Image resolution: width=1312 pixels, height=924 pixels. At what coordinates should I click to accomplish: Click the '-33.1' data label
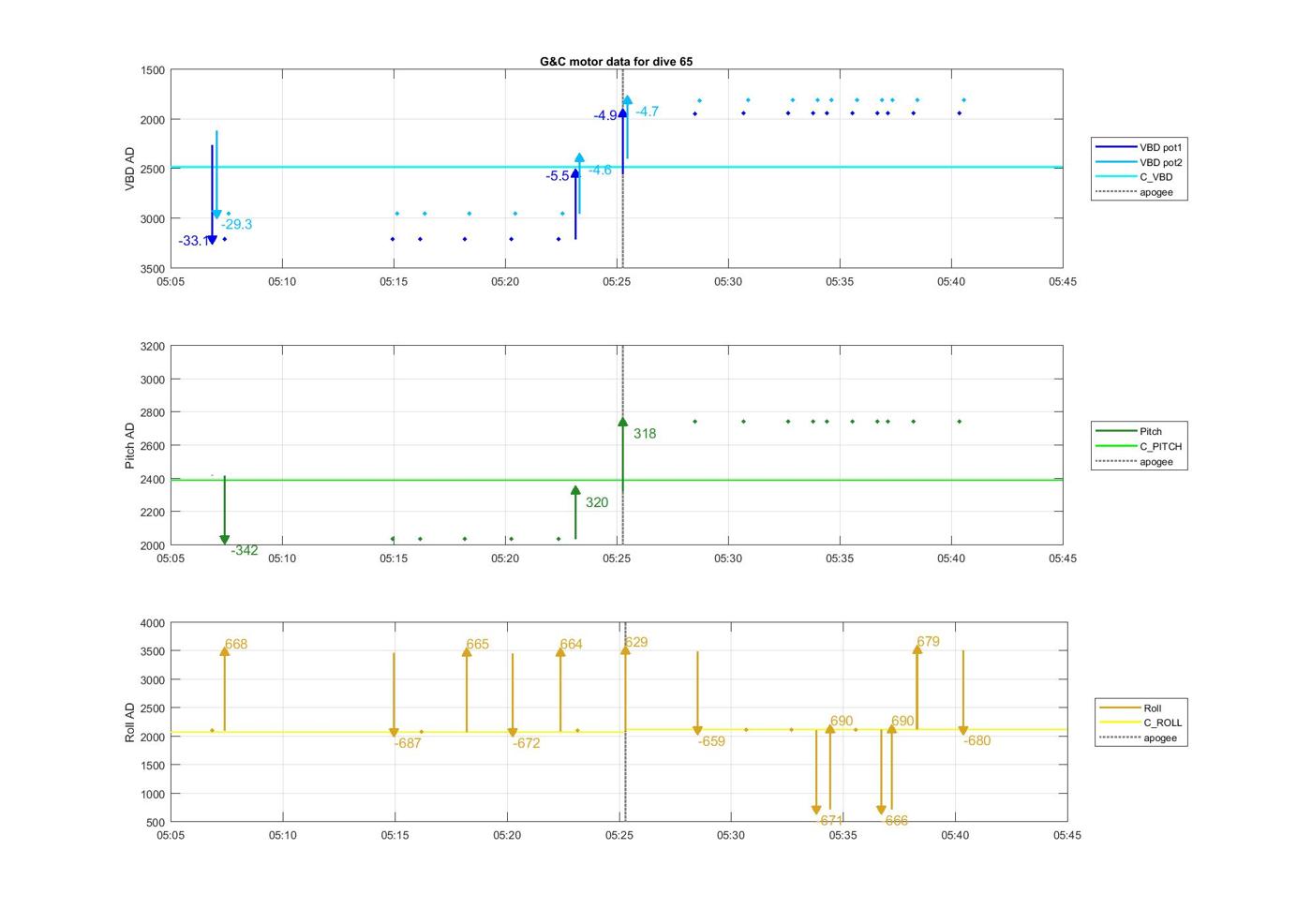tap(193, 241)
